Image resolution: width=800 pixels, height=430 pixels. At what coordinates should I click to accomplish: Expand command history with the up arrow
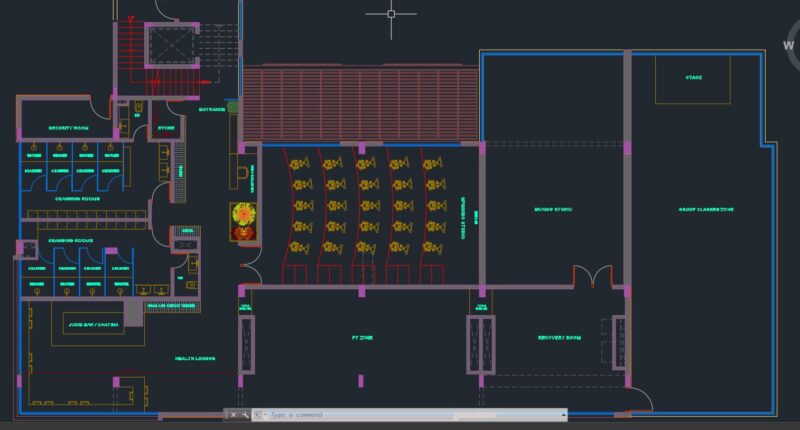tap(563, 415)
